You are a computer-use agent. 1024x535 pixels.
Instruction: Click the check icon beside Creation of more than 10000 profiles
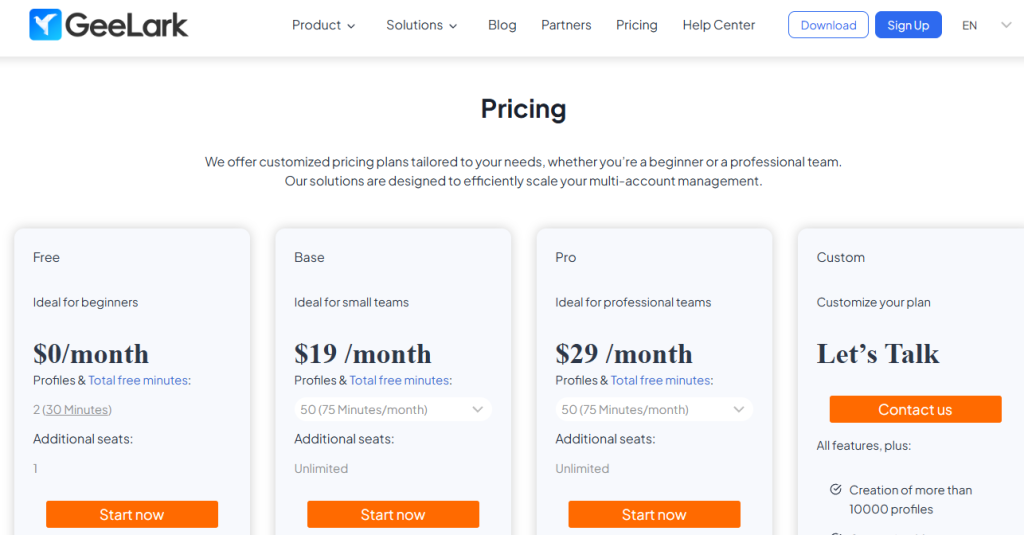point(835,489)
